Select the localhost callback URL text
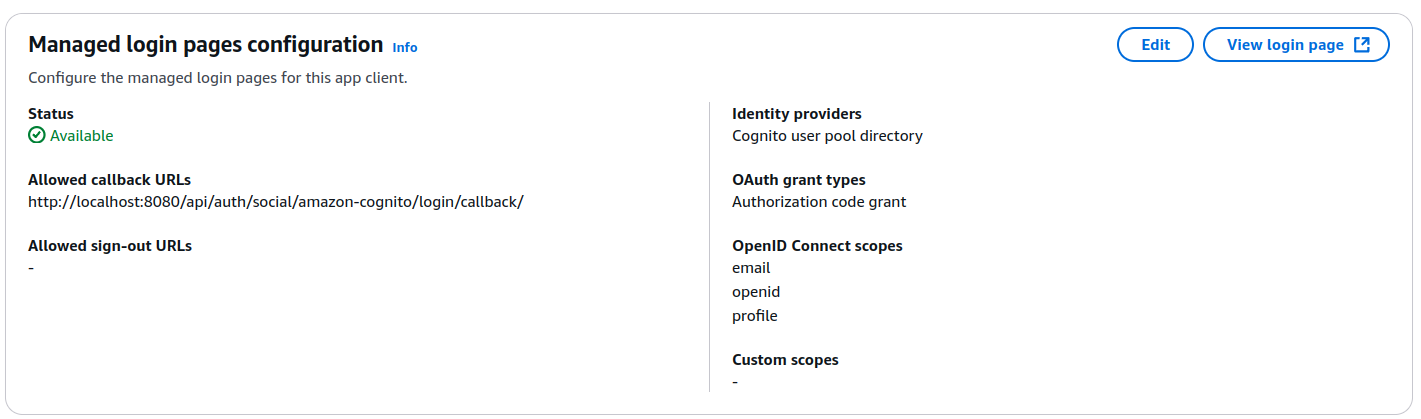Image resolution: width=1421 pixels, height=419 pixels. coord(276,202)
